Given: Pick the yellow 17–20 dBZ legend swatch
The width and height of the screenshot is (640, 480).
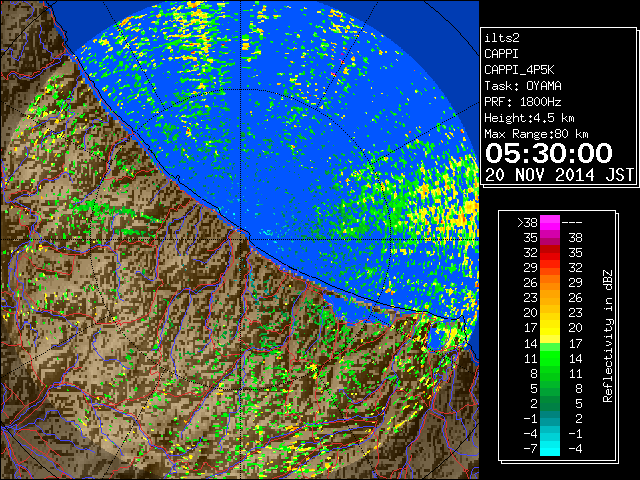Looking at the screenshot, I should [550, 328].
